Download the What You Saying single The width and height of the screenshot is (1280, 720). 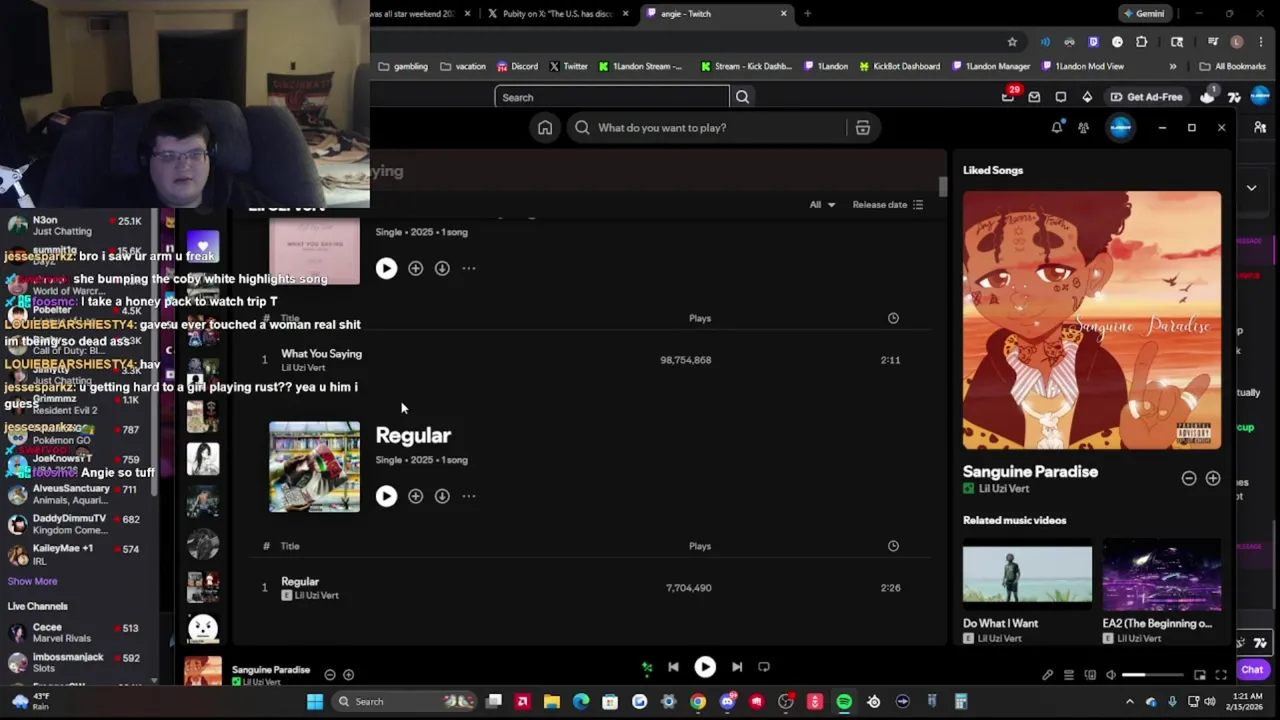pyautogui.click(x=442, y=268)
